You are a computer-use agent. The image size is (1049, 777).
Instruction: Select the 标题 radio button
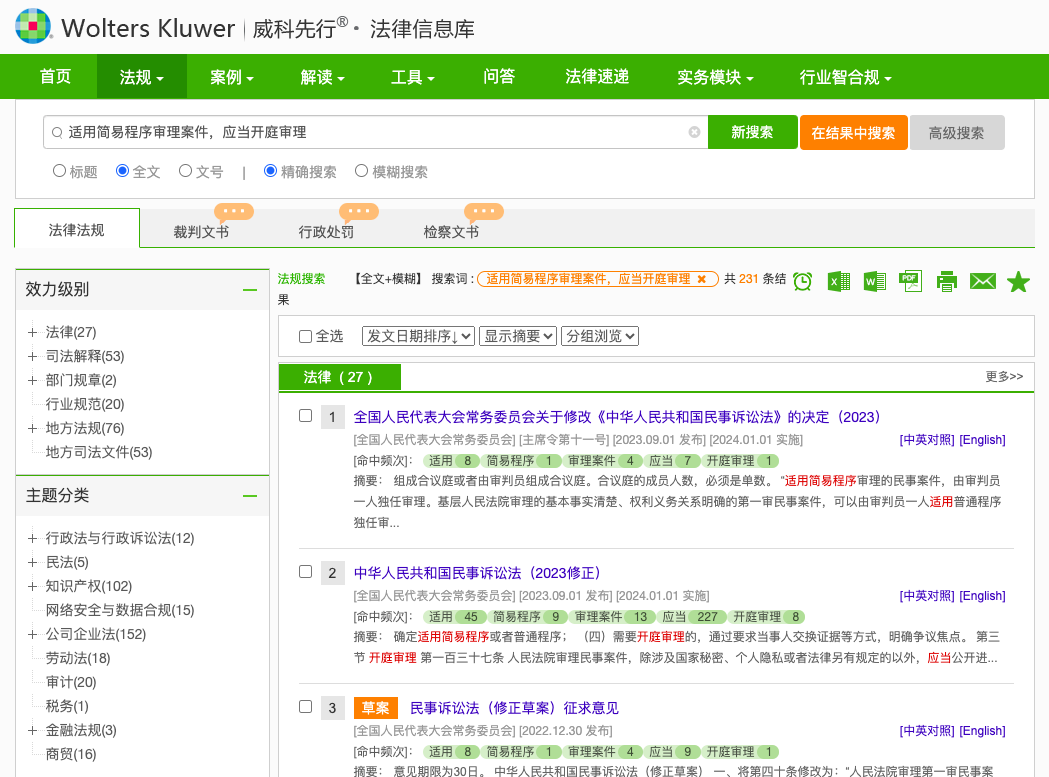(59, 171)
